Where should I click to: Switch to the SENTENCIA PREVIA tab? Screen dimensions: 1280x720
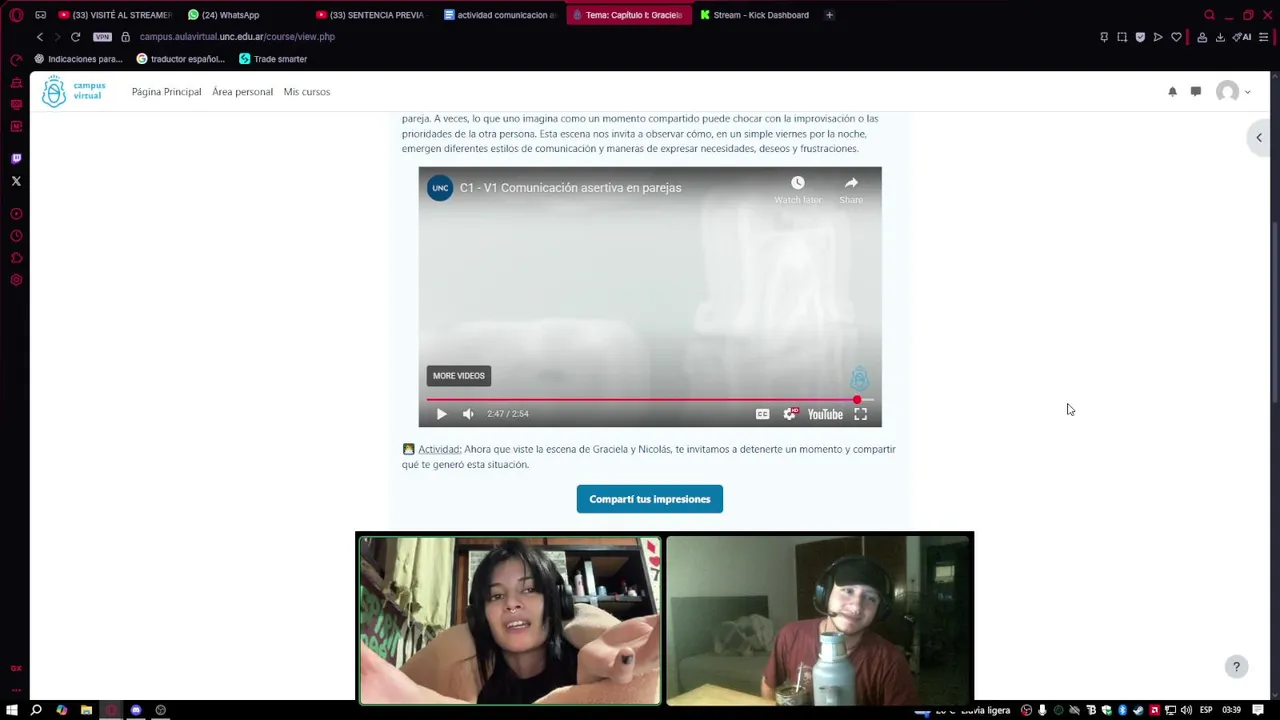tap(370, 15)
